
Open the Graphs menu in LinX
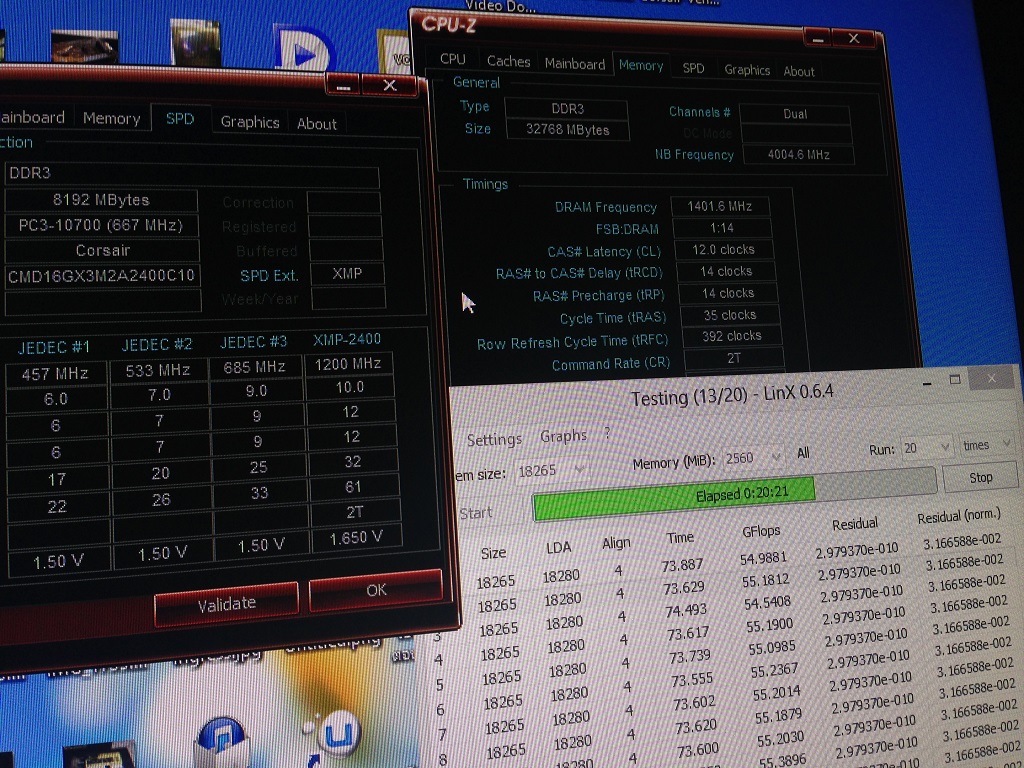pyautogui.click(x=563, y=436)
